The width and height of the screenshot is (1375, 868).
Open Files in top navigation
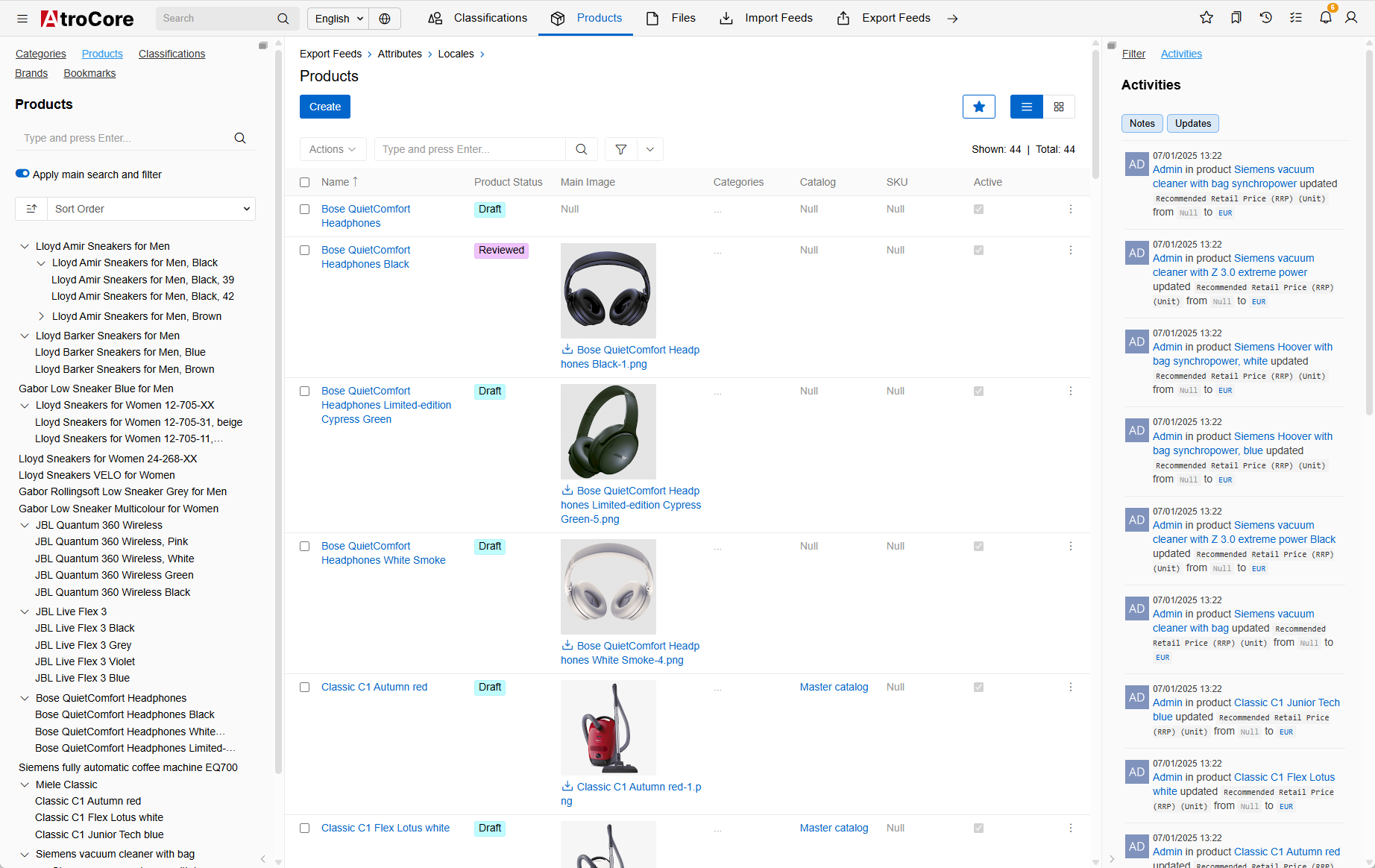(x=670, y=18)
